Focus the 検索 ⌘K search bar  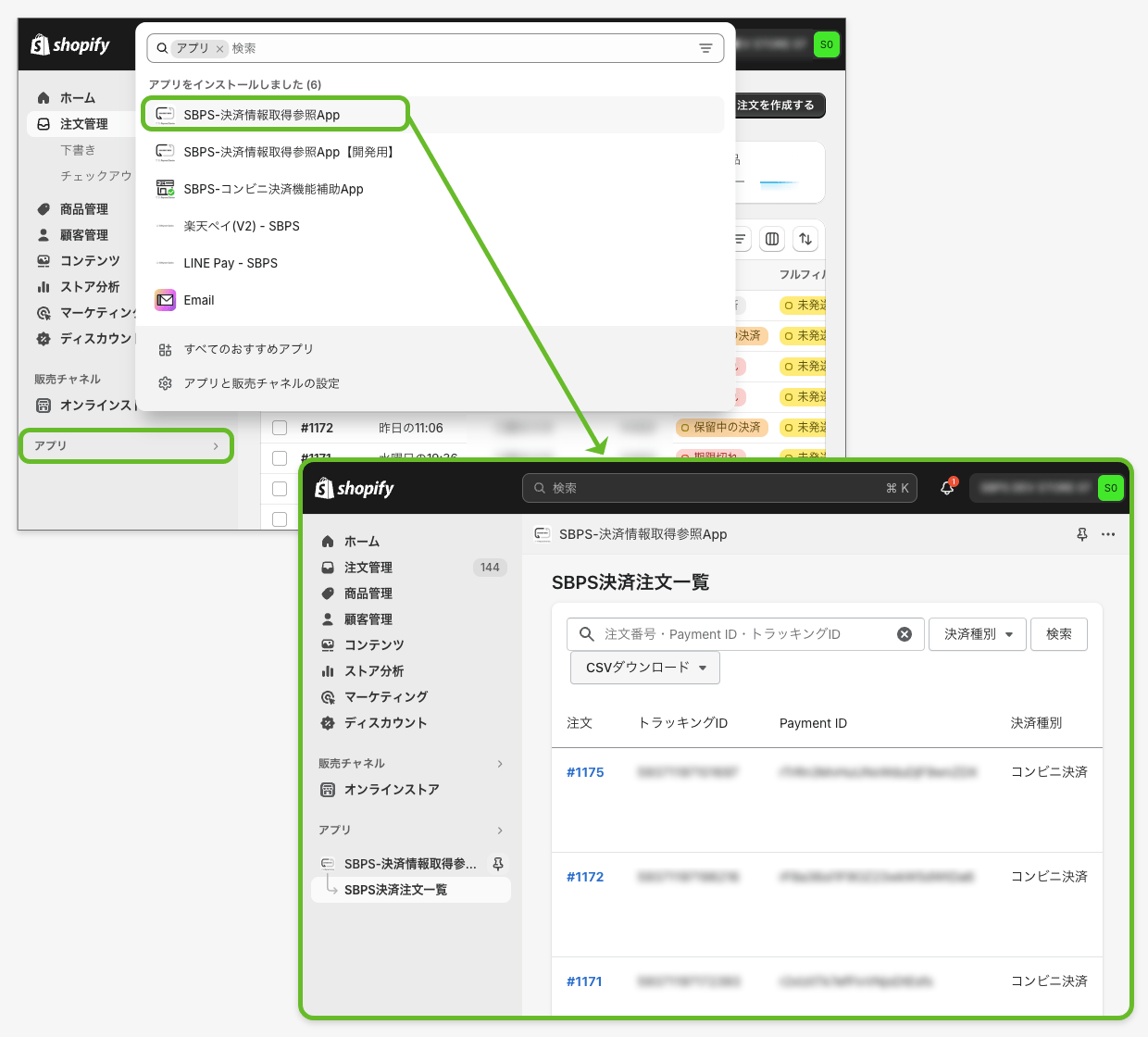coord(719,488)
